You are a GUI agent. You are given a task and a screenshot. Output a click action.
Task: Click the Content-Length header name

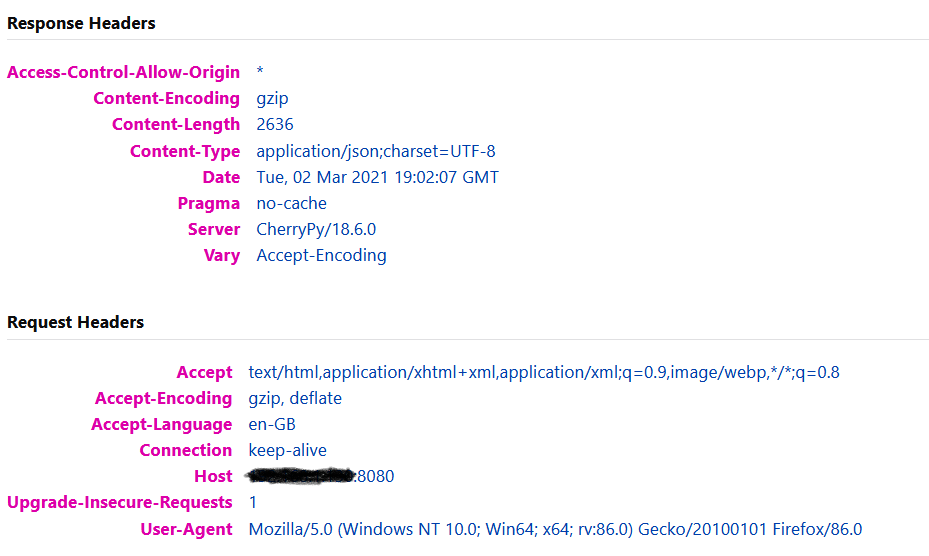[x=176, y=124]
